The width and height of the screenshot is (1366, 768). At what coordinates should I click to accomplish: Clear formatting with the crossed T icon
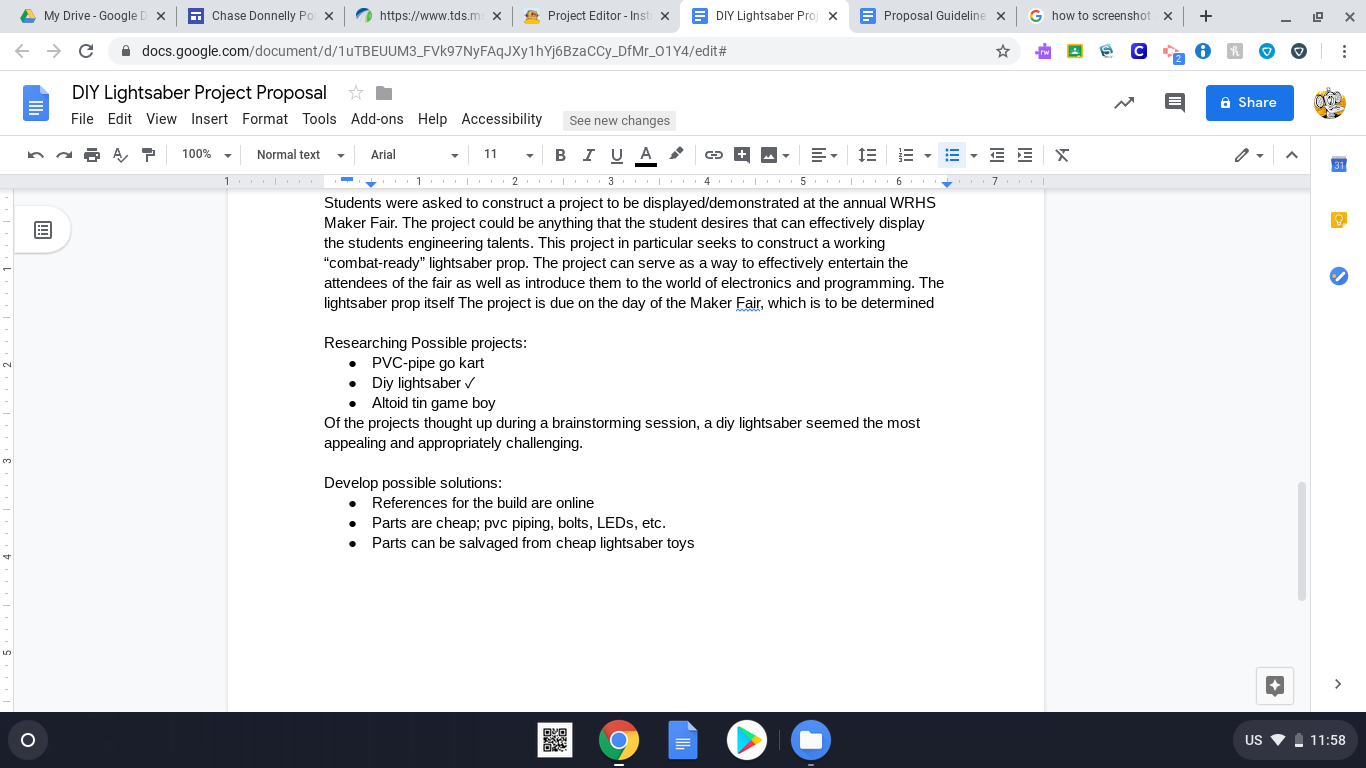(1062, 155)
